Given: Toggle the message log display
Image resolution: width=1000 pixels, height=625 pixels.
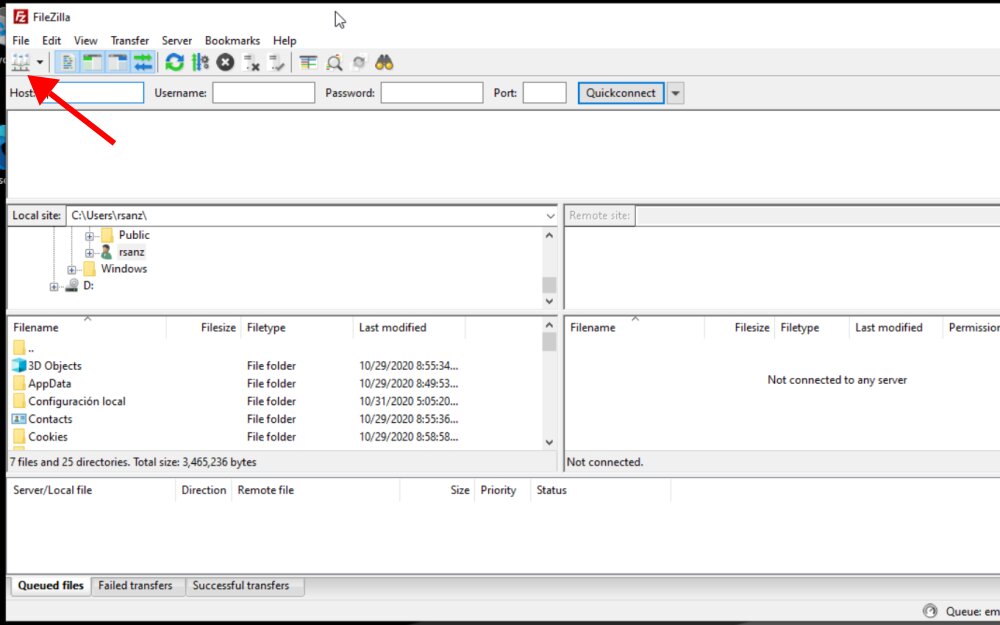Looking at the screenshot, I should pos(67,62).
